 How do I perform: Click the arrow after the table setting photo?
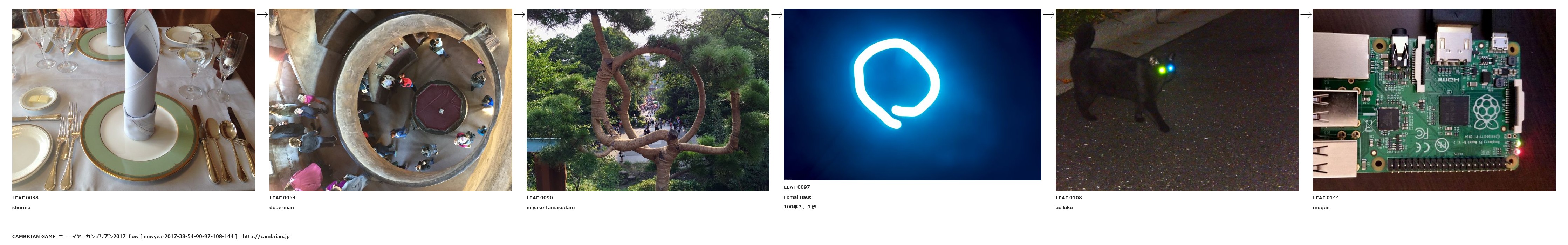[262, 15]
